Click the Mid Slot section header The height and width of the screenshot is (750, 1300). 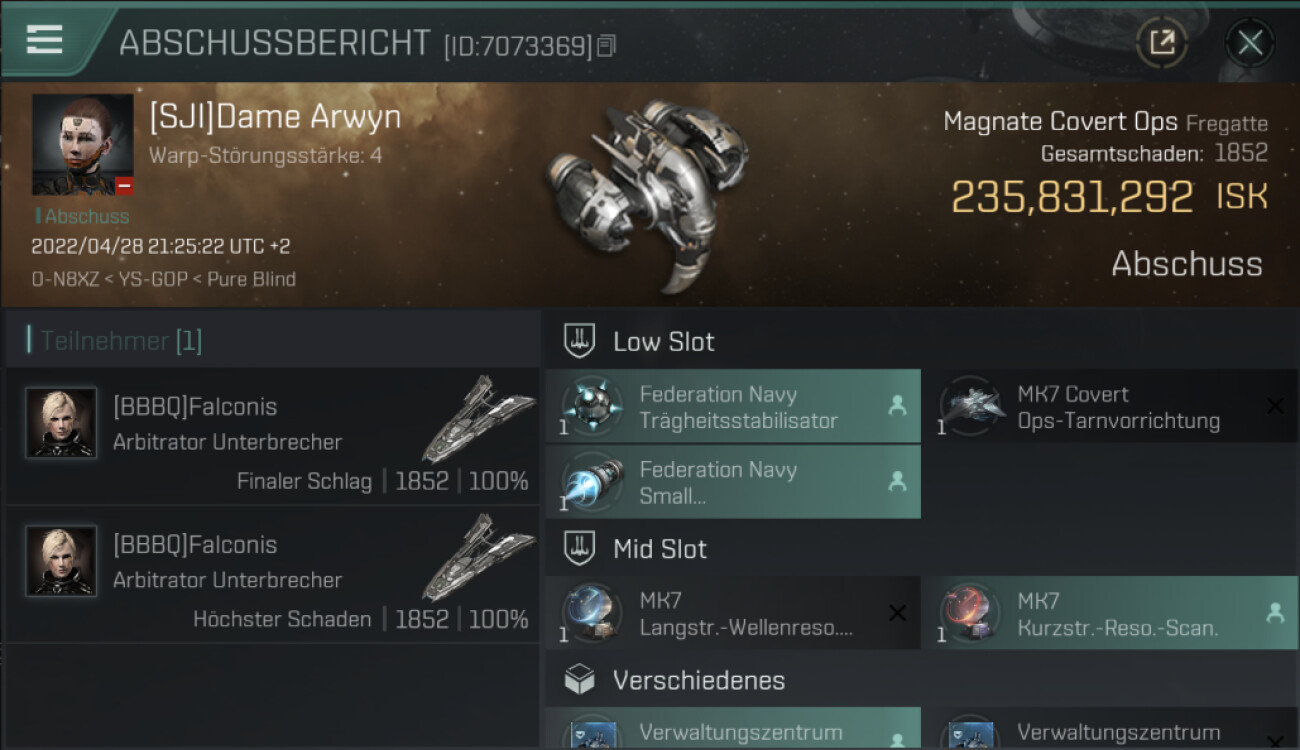pos(921,548)
